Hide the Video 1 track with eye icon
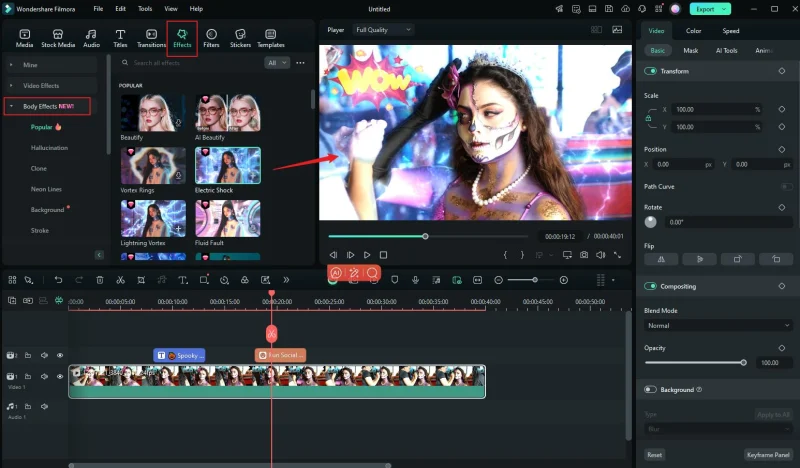The image size is (800, 468). [x=59, y=377]
